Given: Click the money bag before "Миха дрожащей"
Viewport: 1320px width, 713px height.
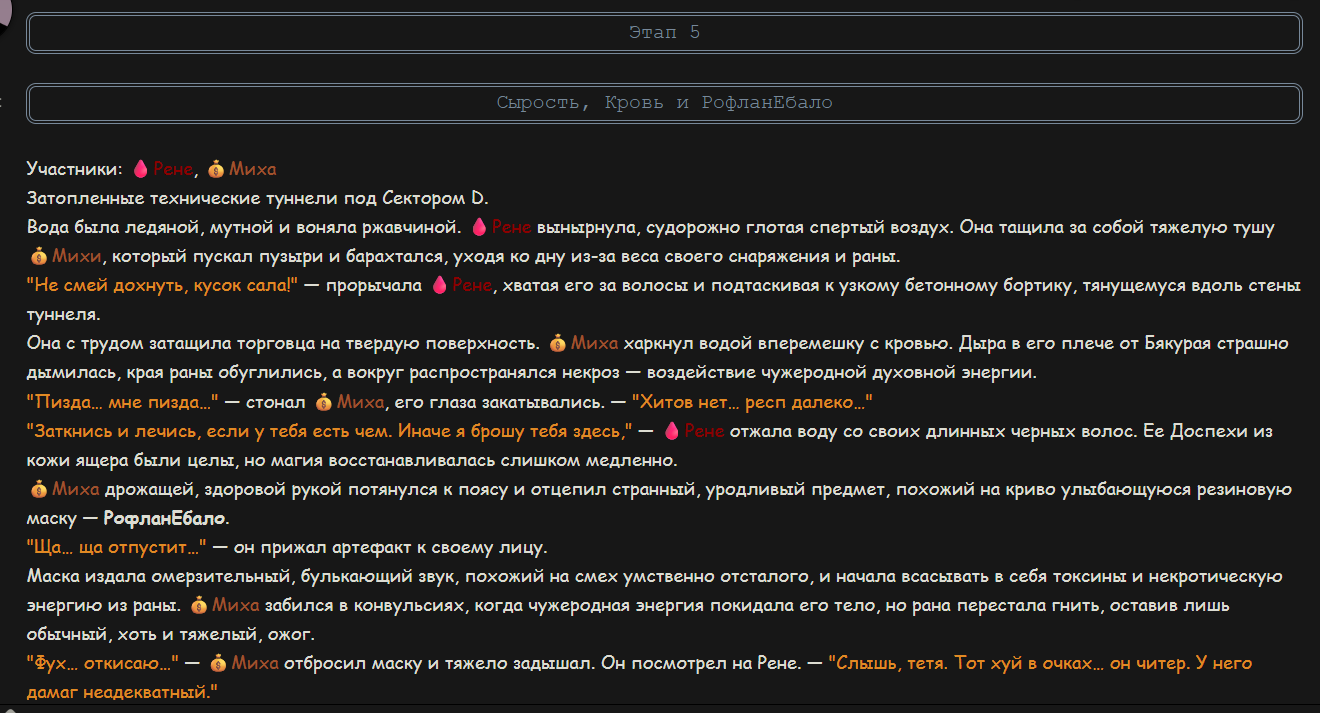Looking at the screenshot, I should coord(38,489).
